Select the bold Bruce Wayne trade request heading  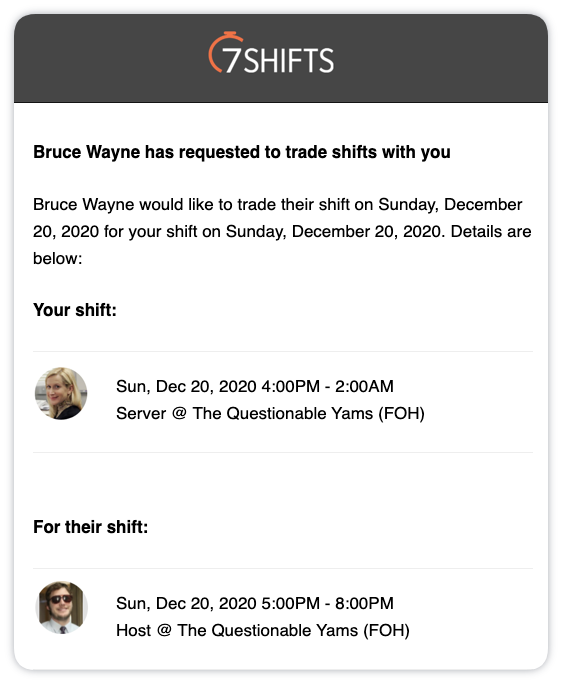[242, 152]
